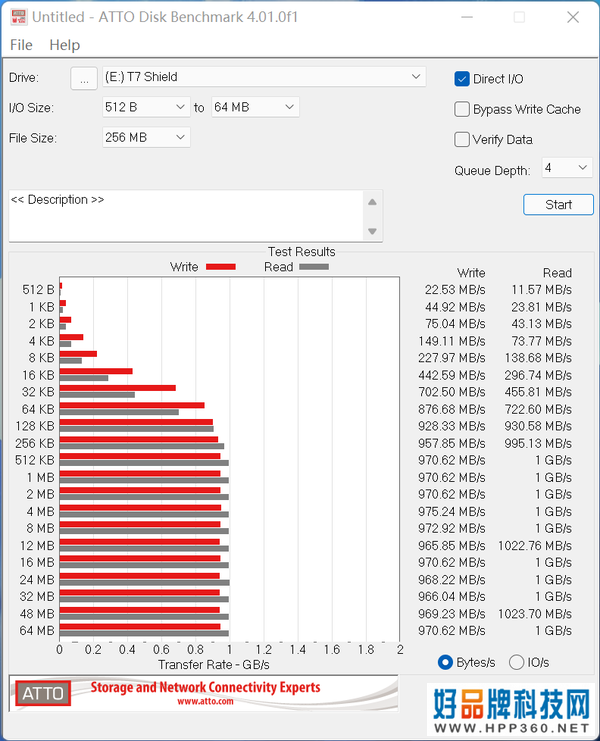This screenshot has width=600, height=741.
Task: Uncheck the Direct I/O checkbox
Action: 462,79
